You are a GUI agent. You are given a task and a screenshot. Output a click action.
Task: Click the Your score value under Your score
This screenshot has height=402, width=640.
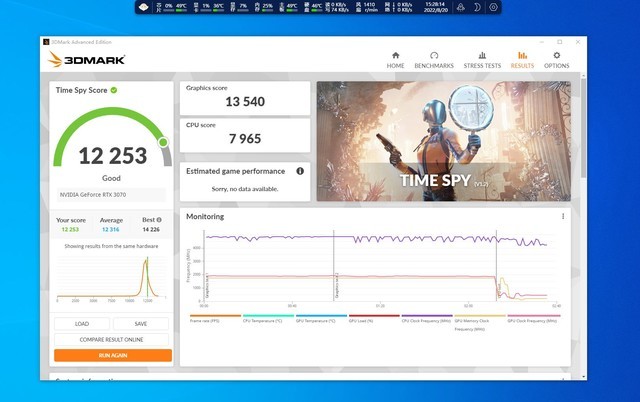[x=70, y=230]
